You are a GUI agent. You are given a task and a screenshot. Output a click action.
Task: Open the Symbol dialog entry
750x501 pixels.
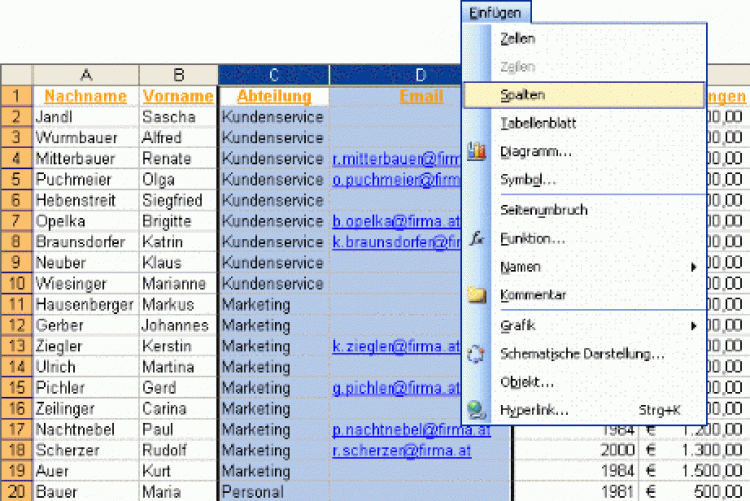[527, 180]
